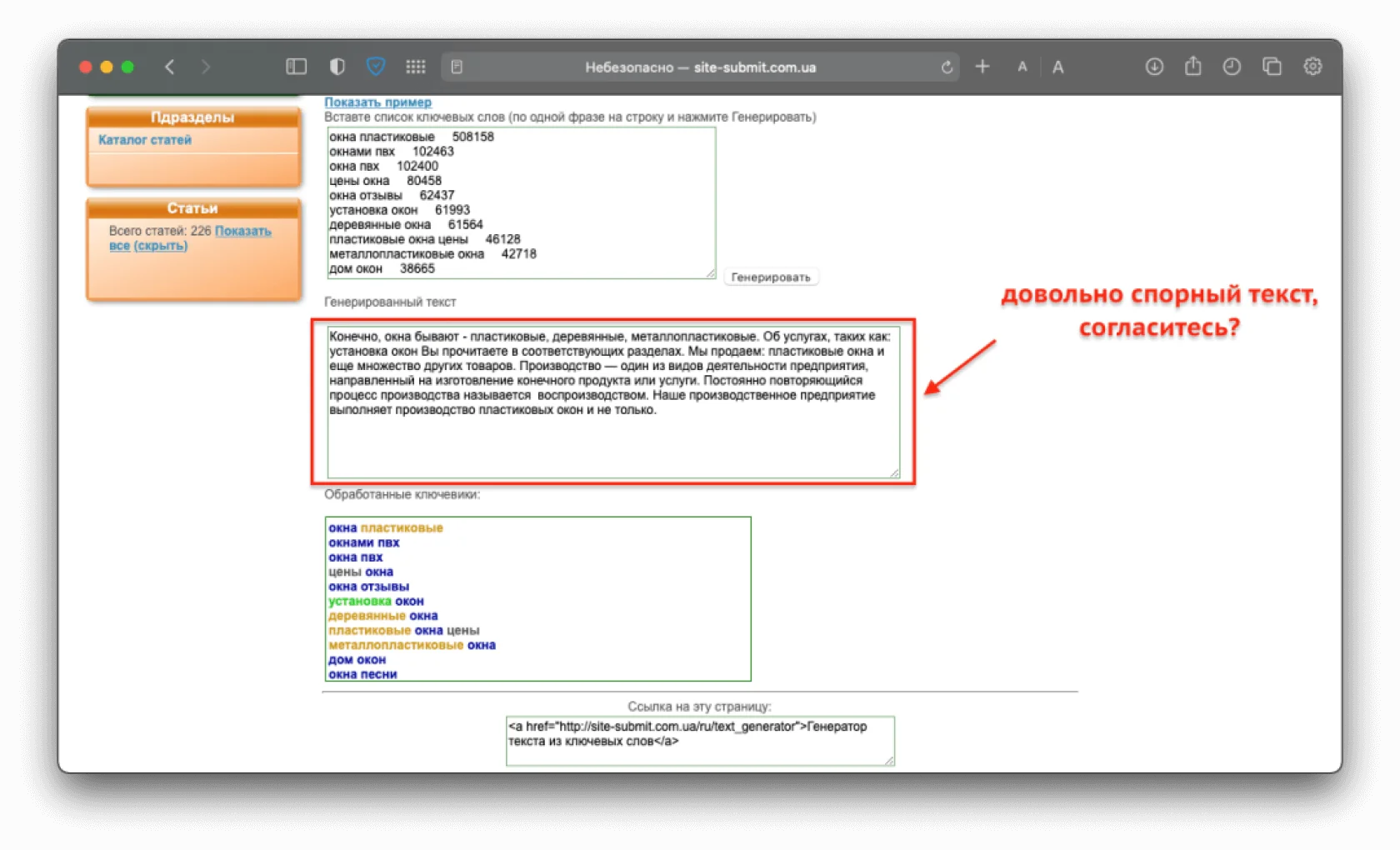The width and height of the screenshot is (1400, 850).
Task: Click the Статьи panel header
Action: click(x=193, y=208)
